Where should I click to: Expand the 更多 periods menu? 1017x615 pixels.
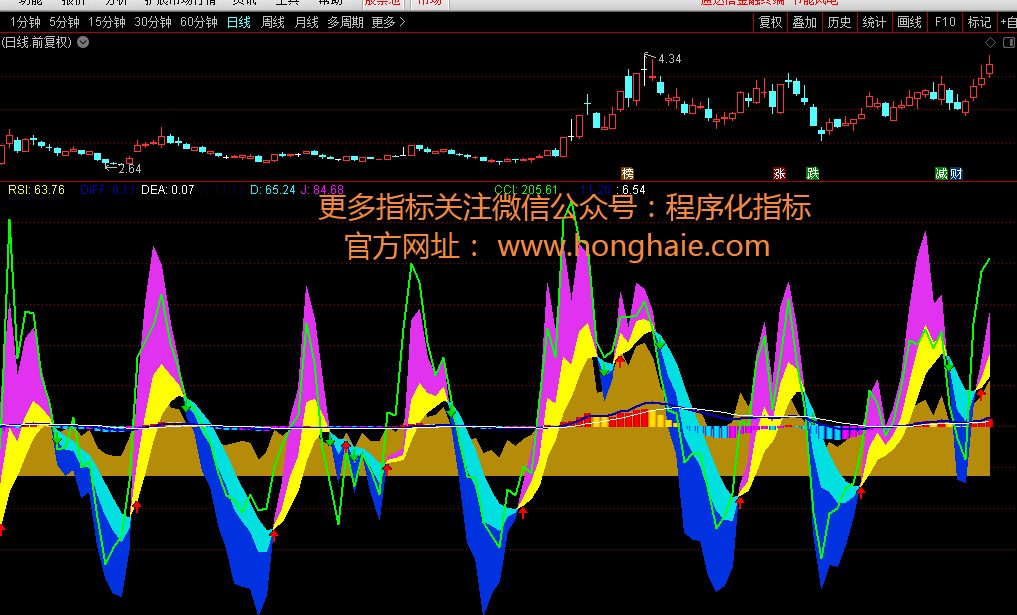387,22
